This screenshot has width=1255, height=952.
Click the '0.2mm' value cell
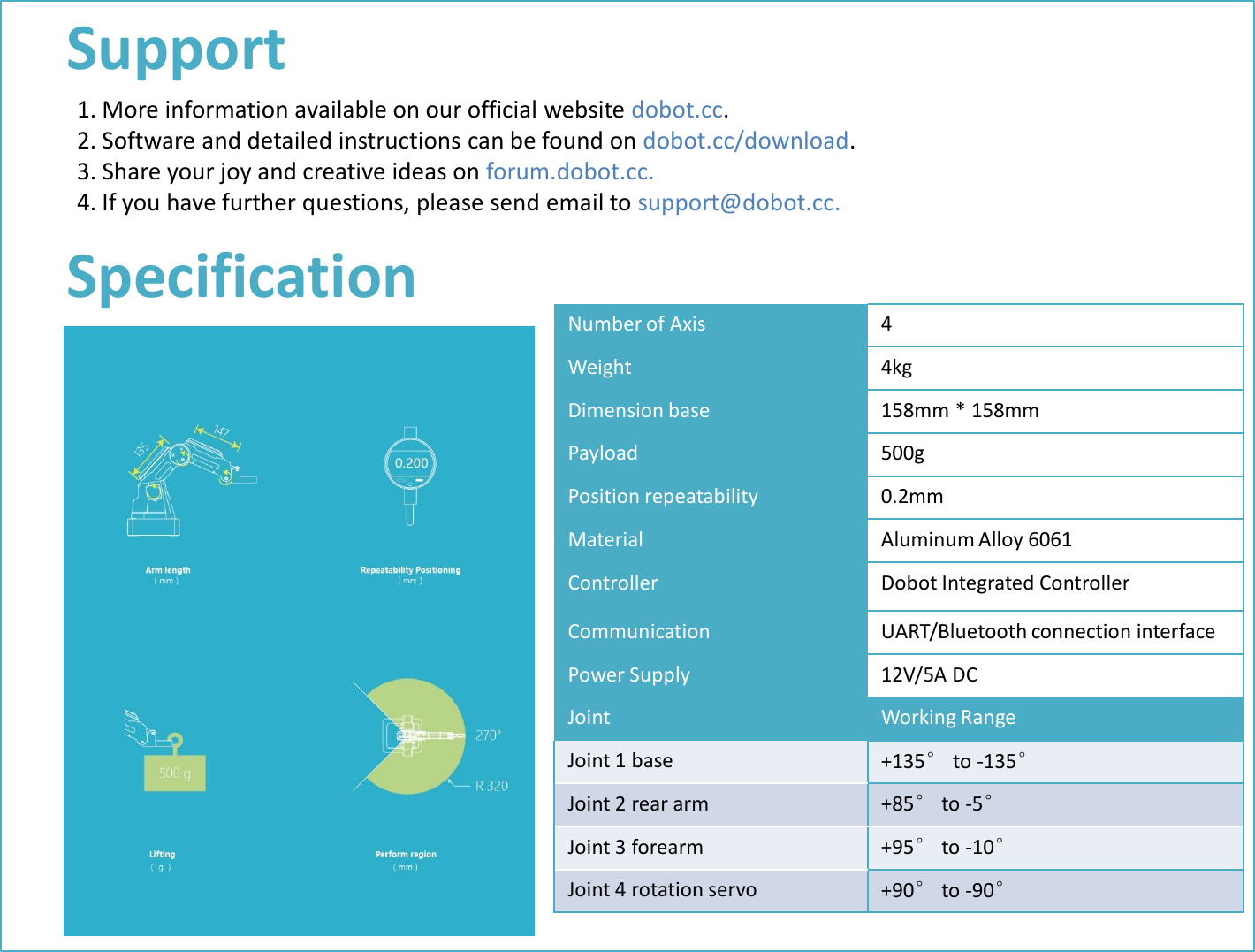click(1055, 497)
